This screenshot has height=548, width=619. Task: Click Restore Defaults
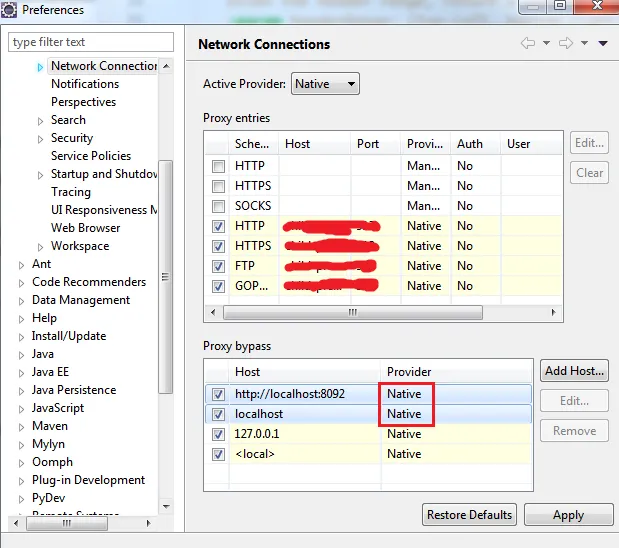pyautogui.click(x=469, y=515)
